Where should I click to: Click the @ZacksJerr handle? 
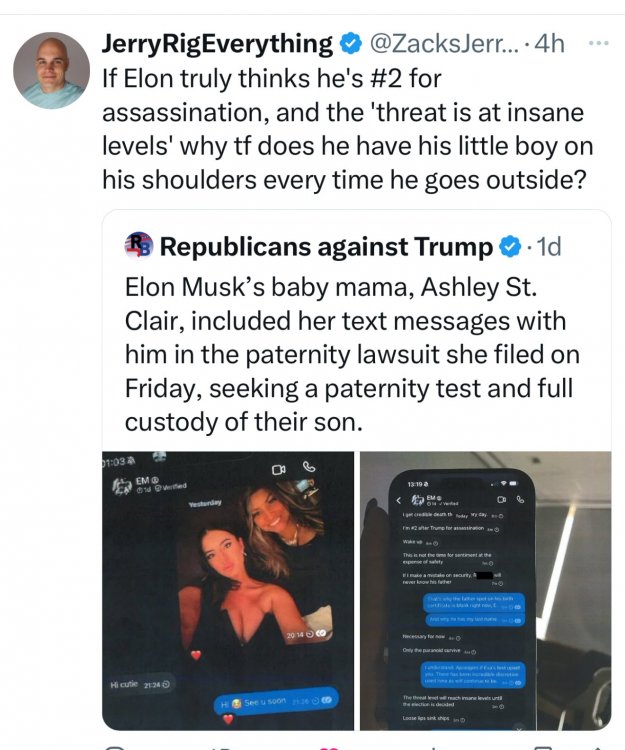click(446, 44)
